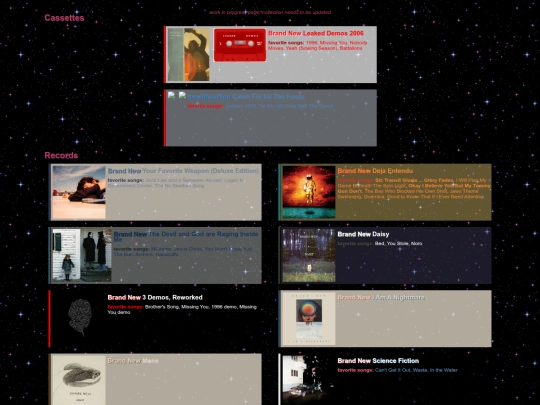Click favorite songs text with 'Jude Law and a Semester Abroad'
The width and height of the screenshot is (540, 405).
click(176, 183)
